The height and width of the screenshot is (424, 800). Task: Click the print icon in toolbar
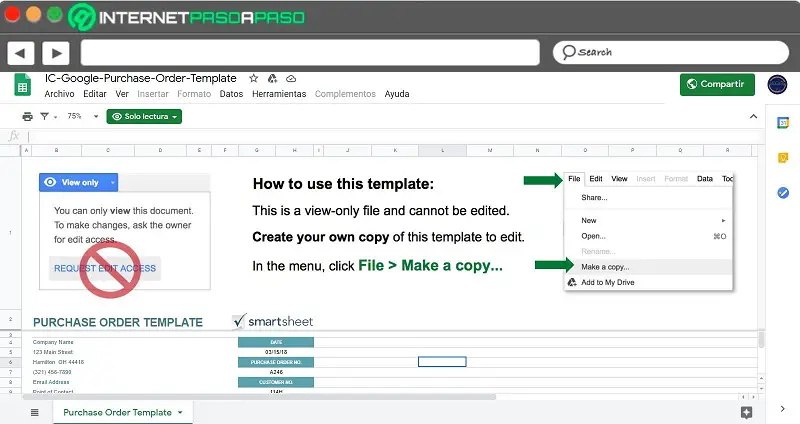point(28,116)
